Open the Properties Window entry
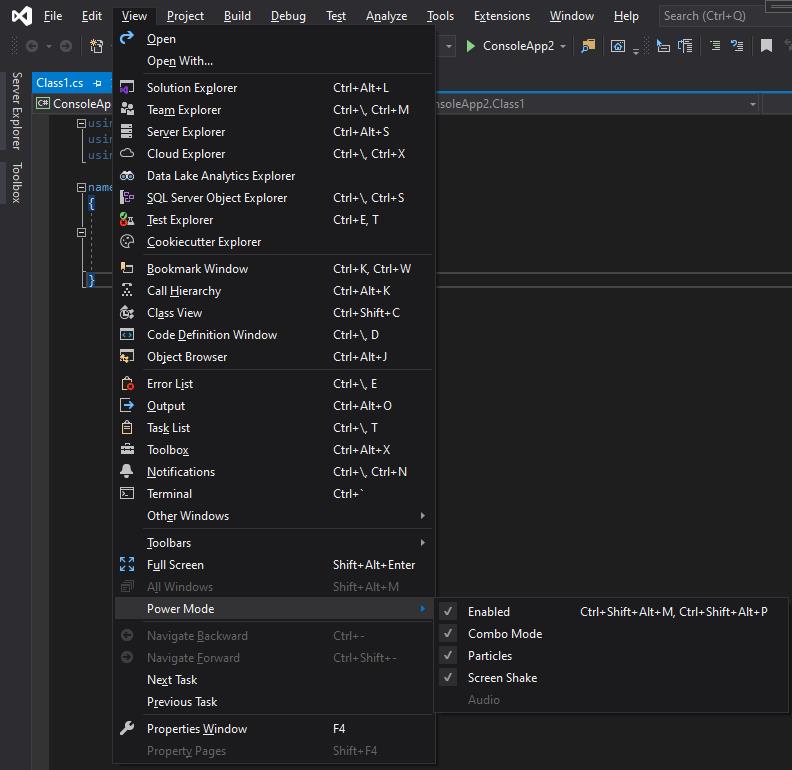 pos(197,729)
